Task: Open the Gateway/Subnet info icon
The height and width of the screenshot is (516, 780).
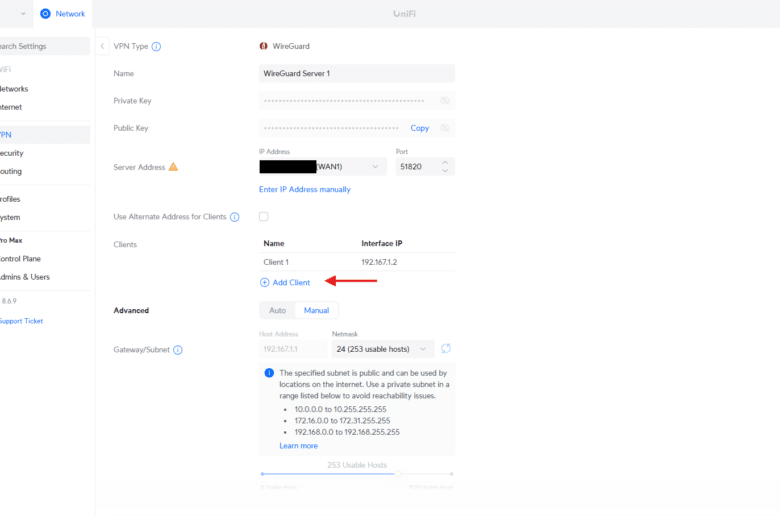Action: (178, 350)
